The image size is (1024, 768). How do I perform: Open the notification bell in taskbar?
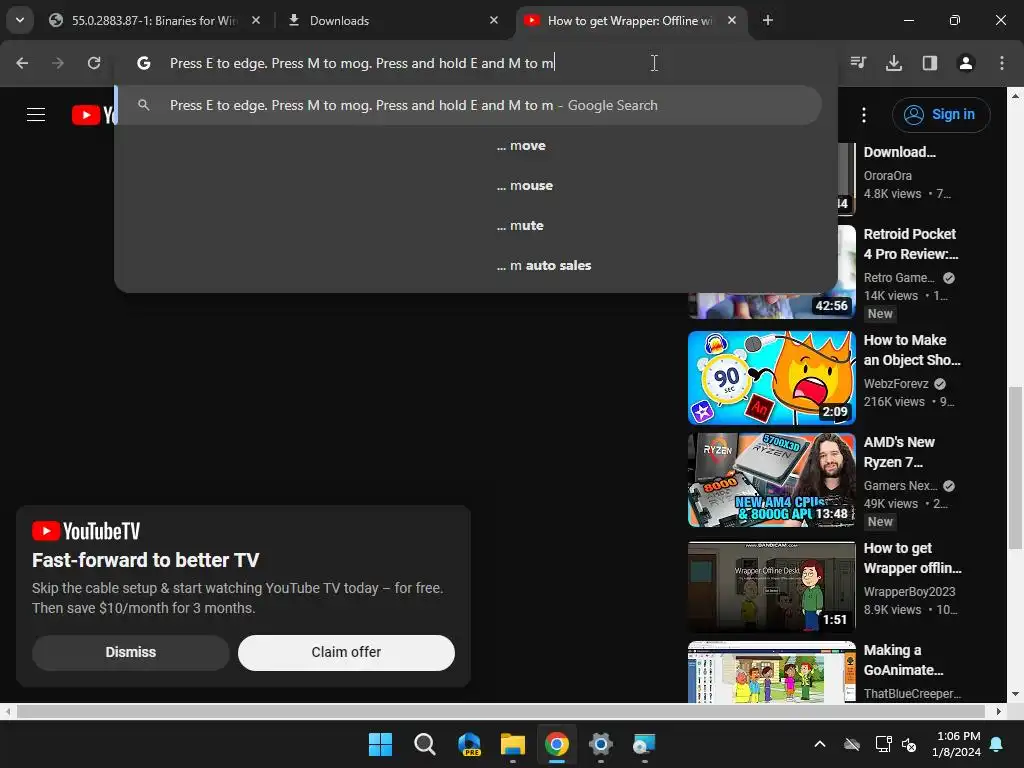click(997, 744)
